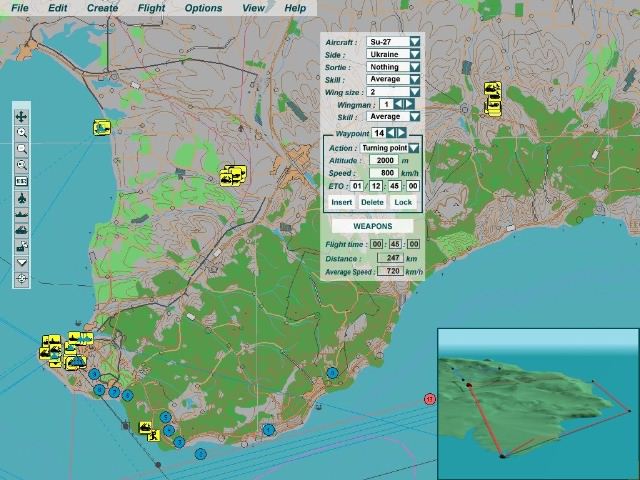Image resolution: width=640 pixels, height=480 pixels.
Task: Select the static object tool above the down arrow
Action: pos(22,245)
